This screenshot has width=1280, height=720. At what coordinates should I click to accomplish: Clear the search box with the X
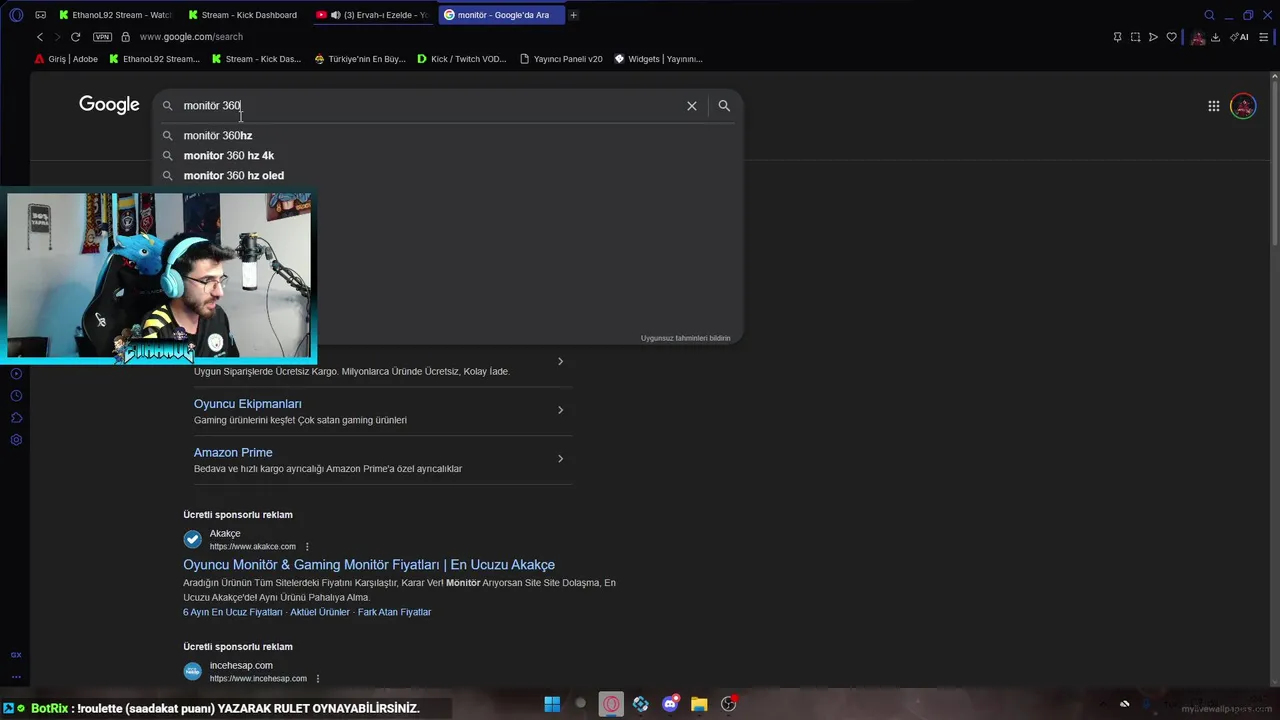[691, 105]
